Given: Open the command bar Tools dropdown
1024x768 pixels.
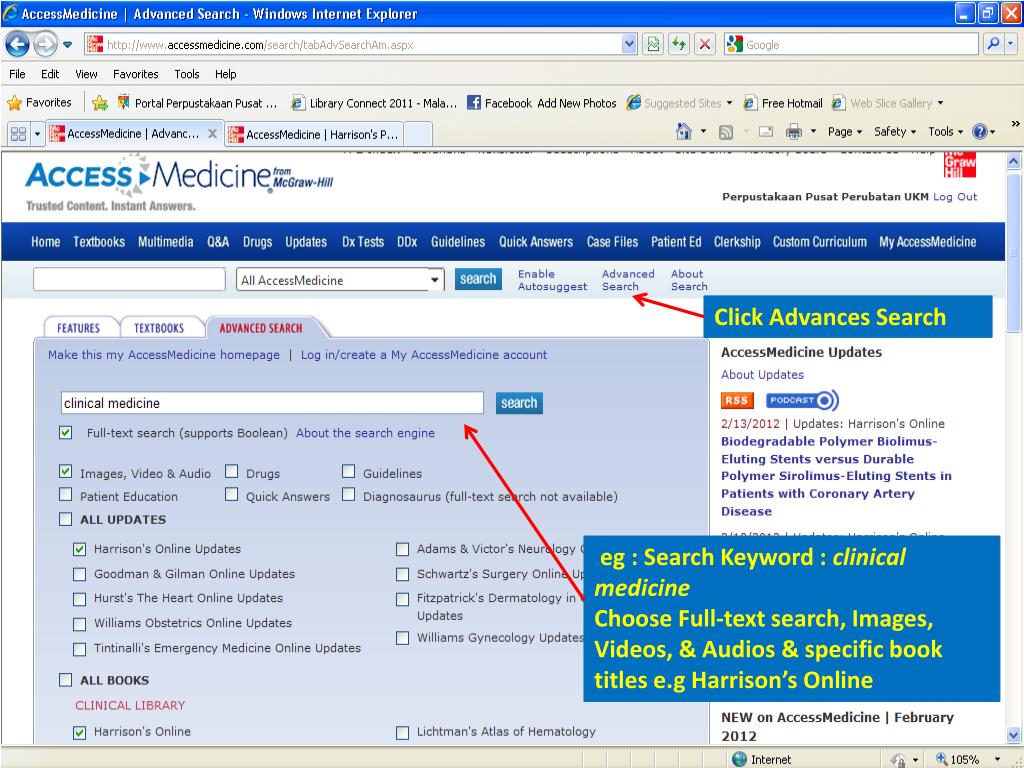Looking at the screenshot, I should [x=945, y=131].
